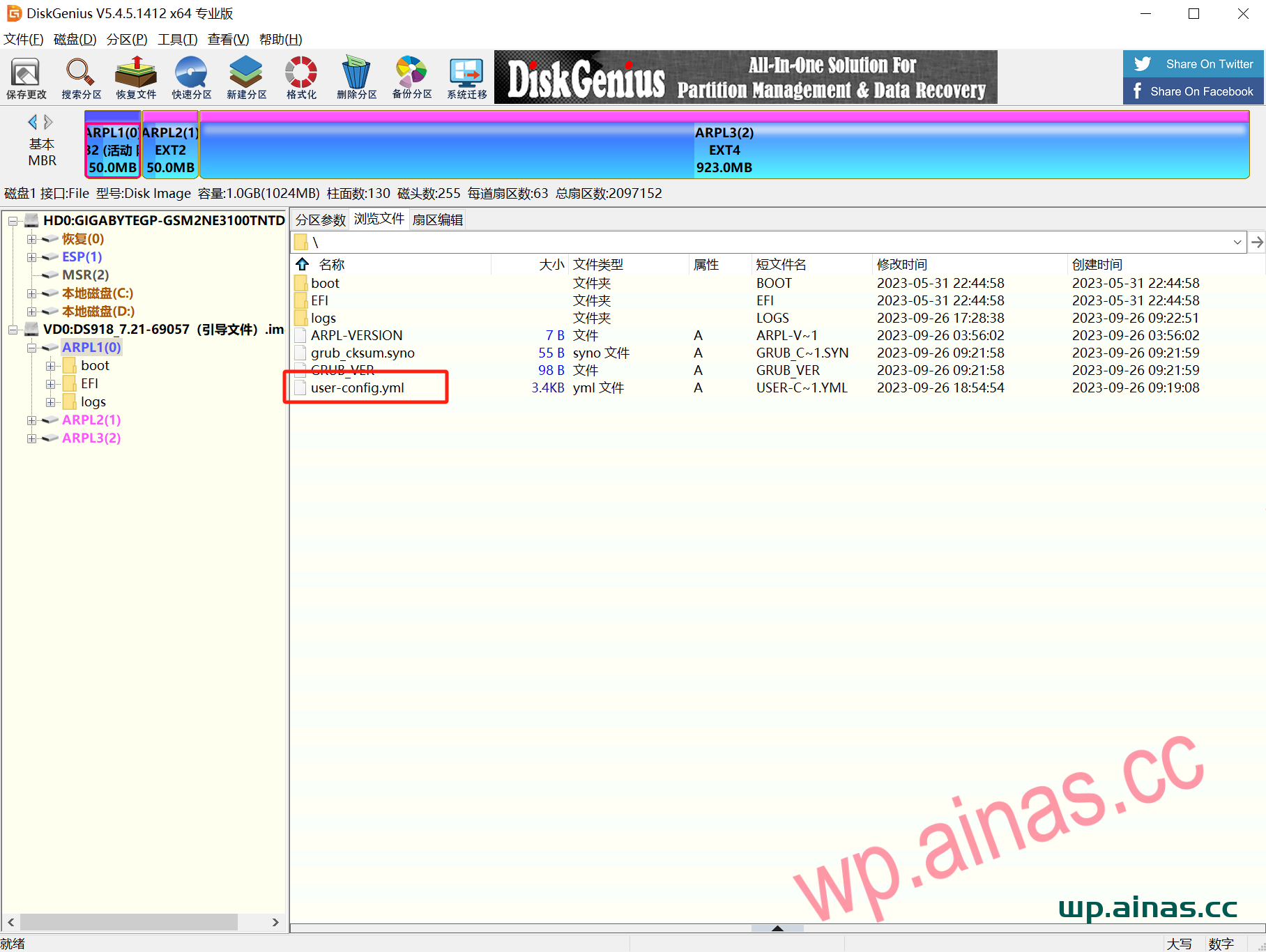1266x952 pixels.
Task: Collapse the ARPL1(0) partition node
Action: [x=31, y=348]
